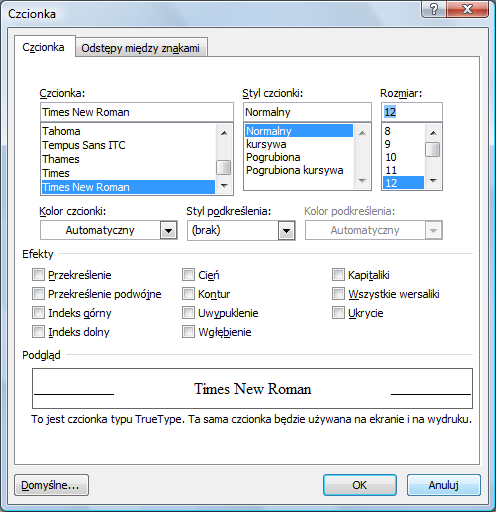496x512 pixels.
Task: Click the help question mark button
Action: [434, 9]
